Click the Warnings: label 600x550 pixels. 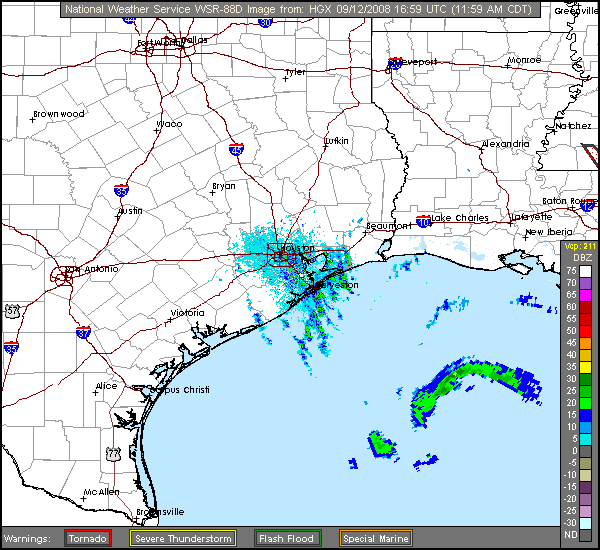(x=27, y=539)
